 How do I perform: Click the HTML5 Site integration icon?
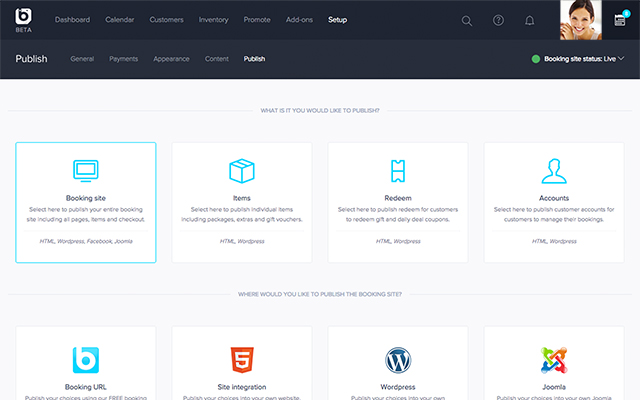242,360
